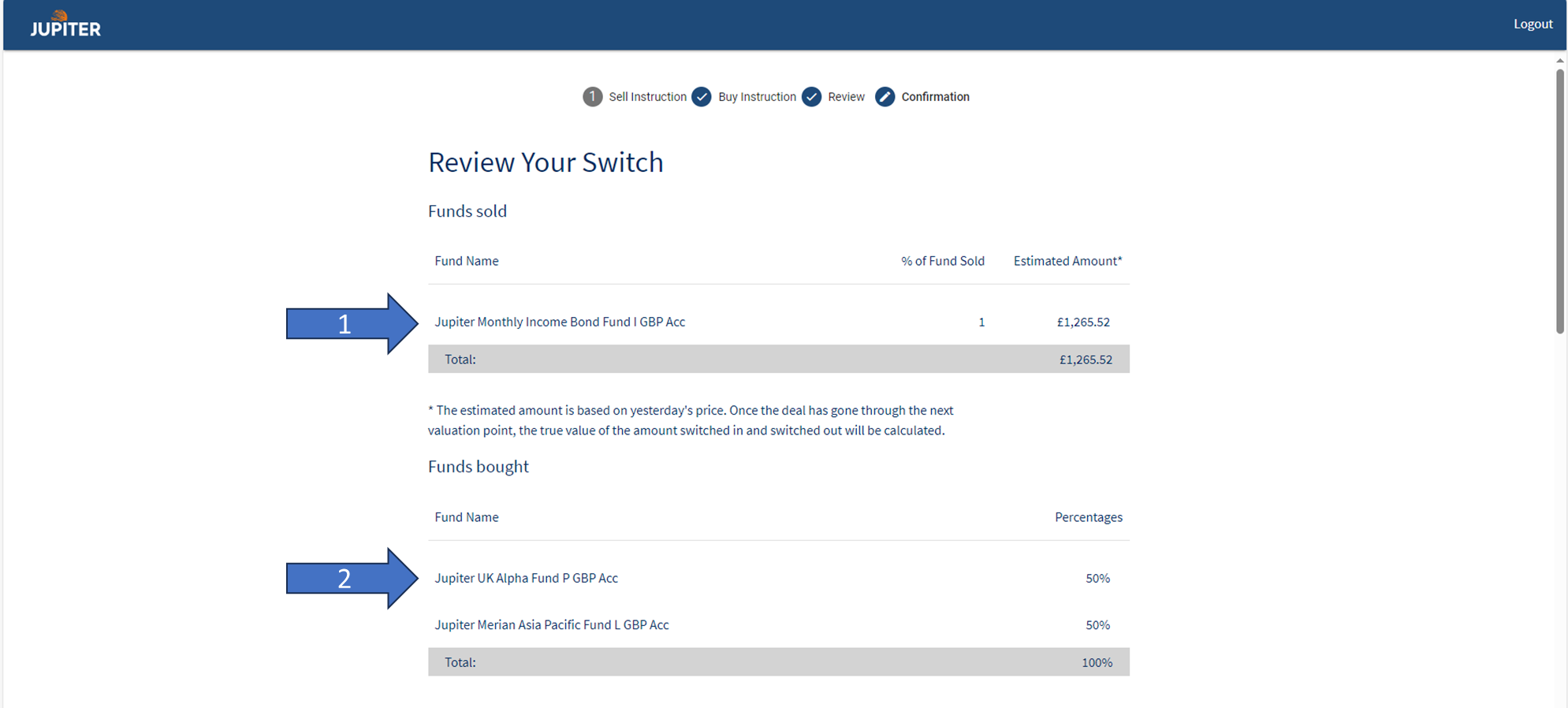Select Jupiter Merian Asia Pacific Fund L GBP Acc
1568x708 pixels.
click(x=552, y=624)
